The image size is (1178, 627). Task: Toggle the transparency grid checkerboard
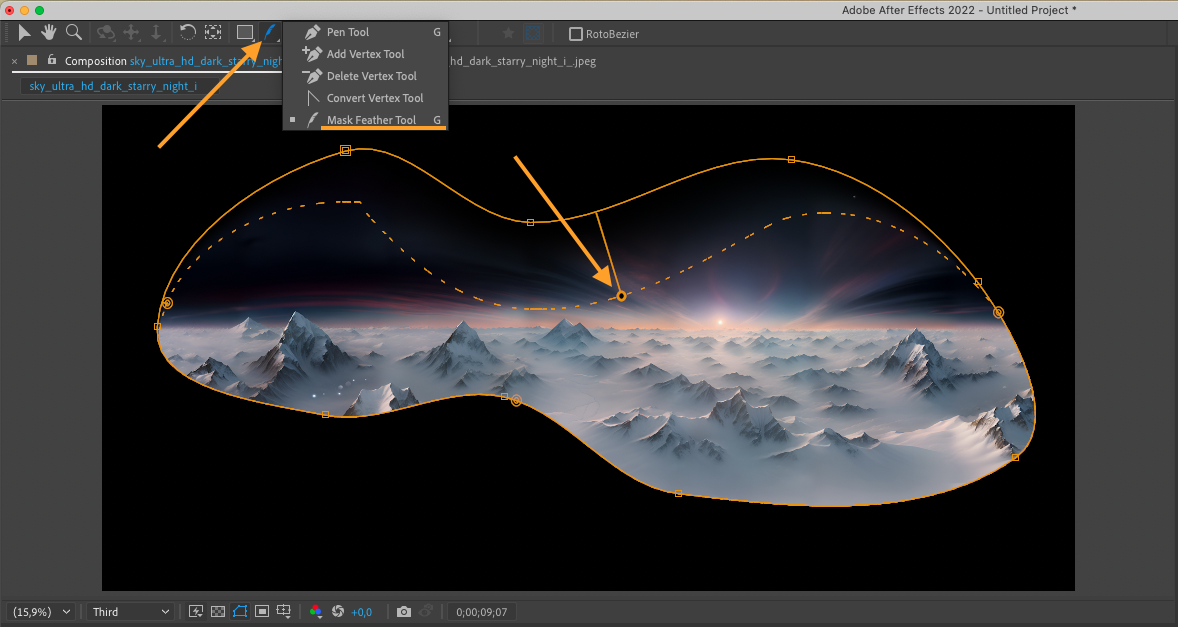(x=218, y=611)
